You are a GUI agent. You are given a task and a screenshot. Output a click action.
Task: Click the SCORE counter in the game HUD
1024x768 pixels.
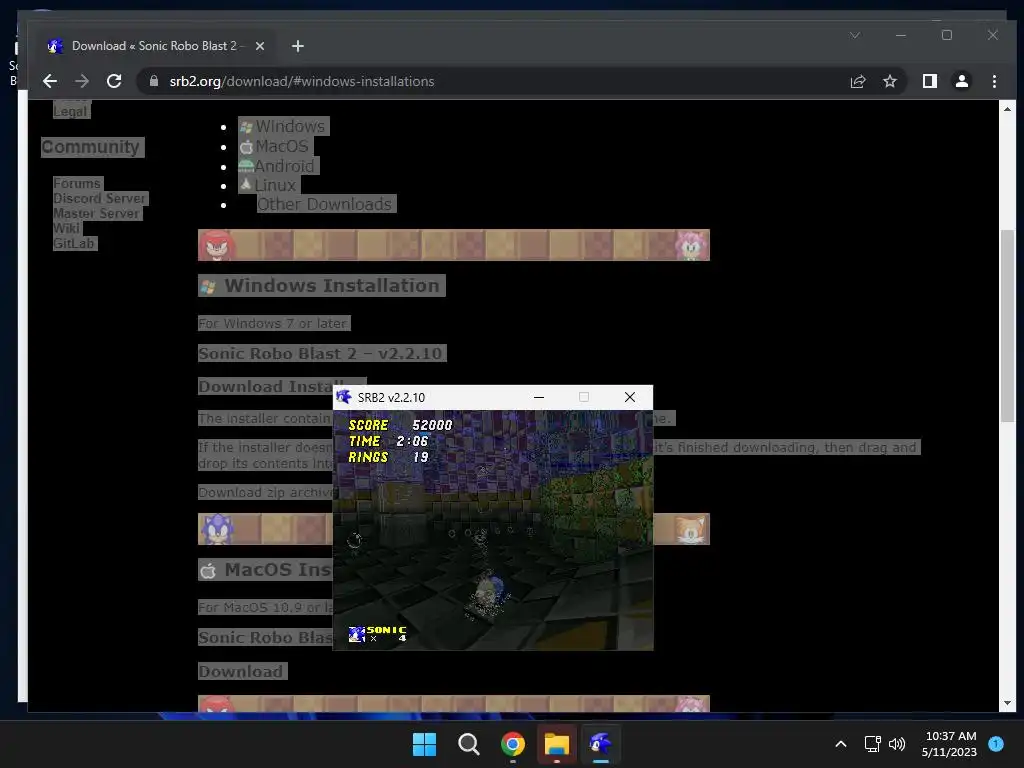pos(400,425)
